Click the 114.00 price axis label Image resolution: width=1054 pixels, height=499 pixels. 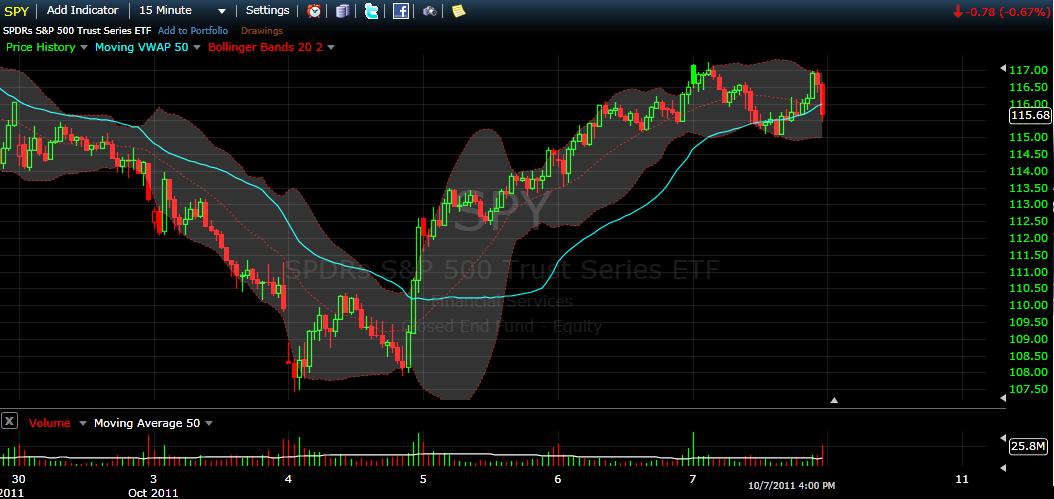pos(1028,171)
